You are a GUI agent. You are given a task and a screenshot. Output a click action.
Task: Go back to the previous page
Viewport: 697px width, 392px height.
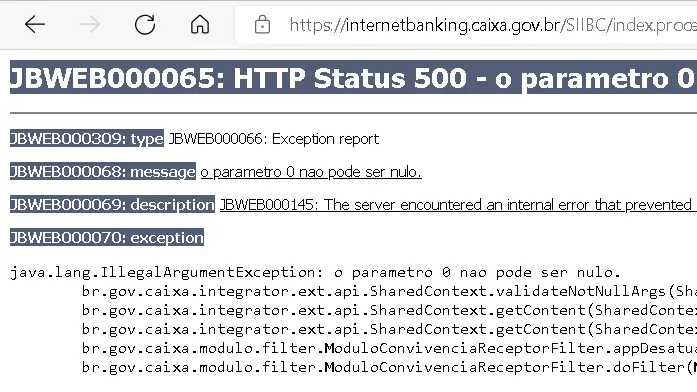click(35, 24)
